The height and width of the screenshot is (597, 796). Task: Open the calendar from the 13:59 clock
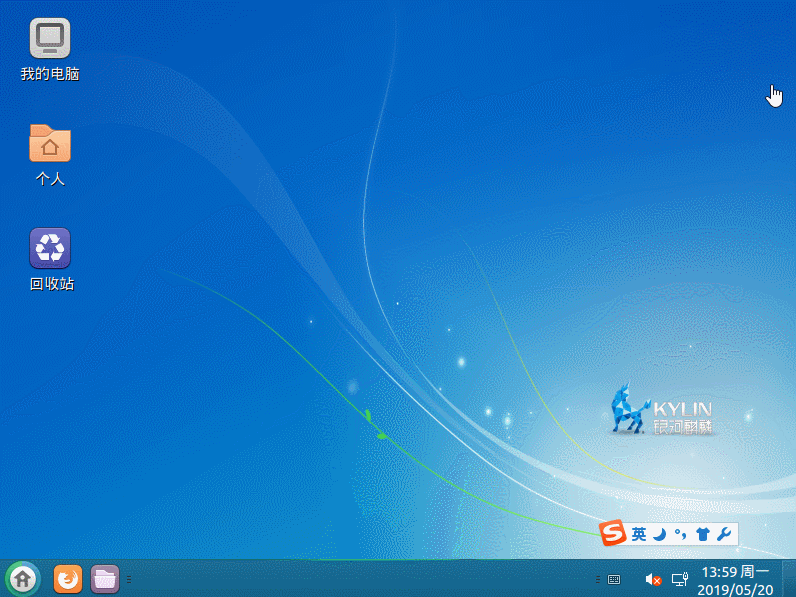click(x=735, y=572)
